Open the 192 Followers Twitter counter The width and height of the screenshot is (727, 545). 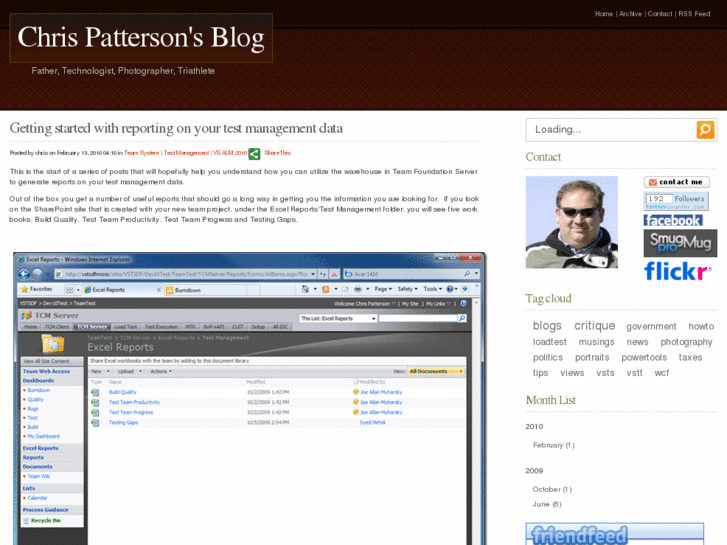coord(676,201)
